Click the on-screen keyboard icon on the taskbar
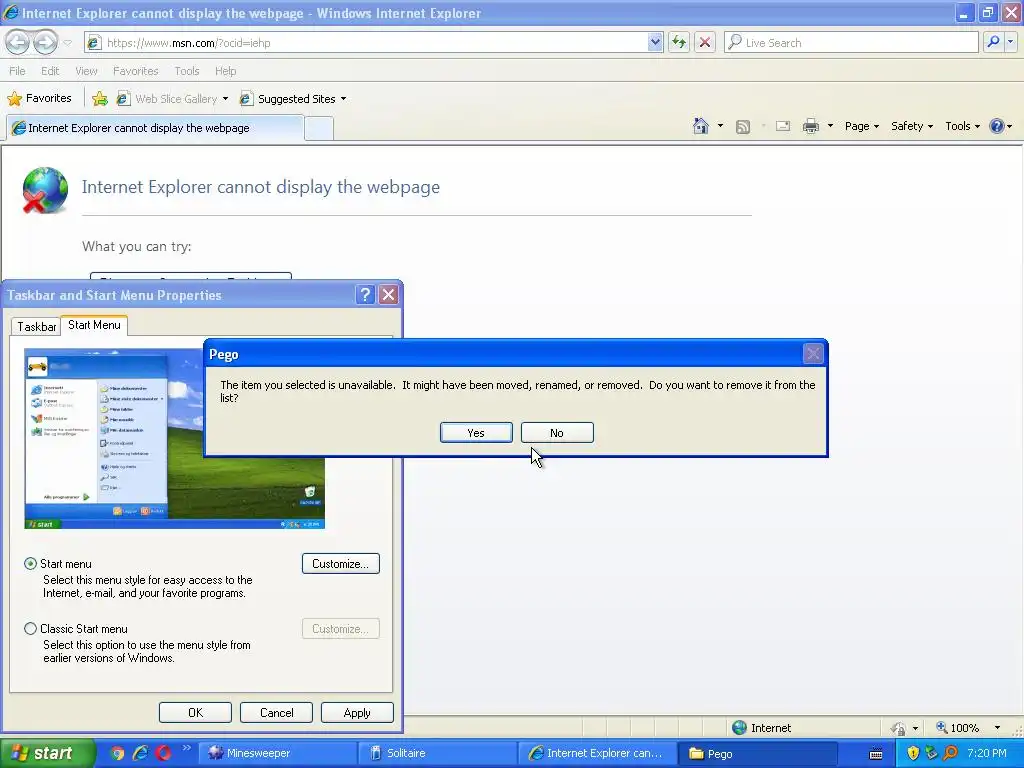 [x=876, y=754]
